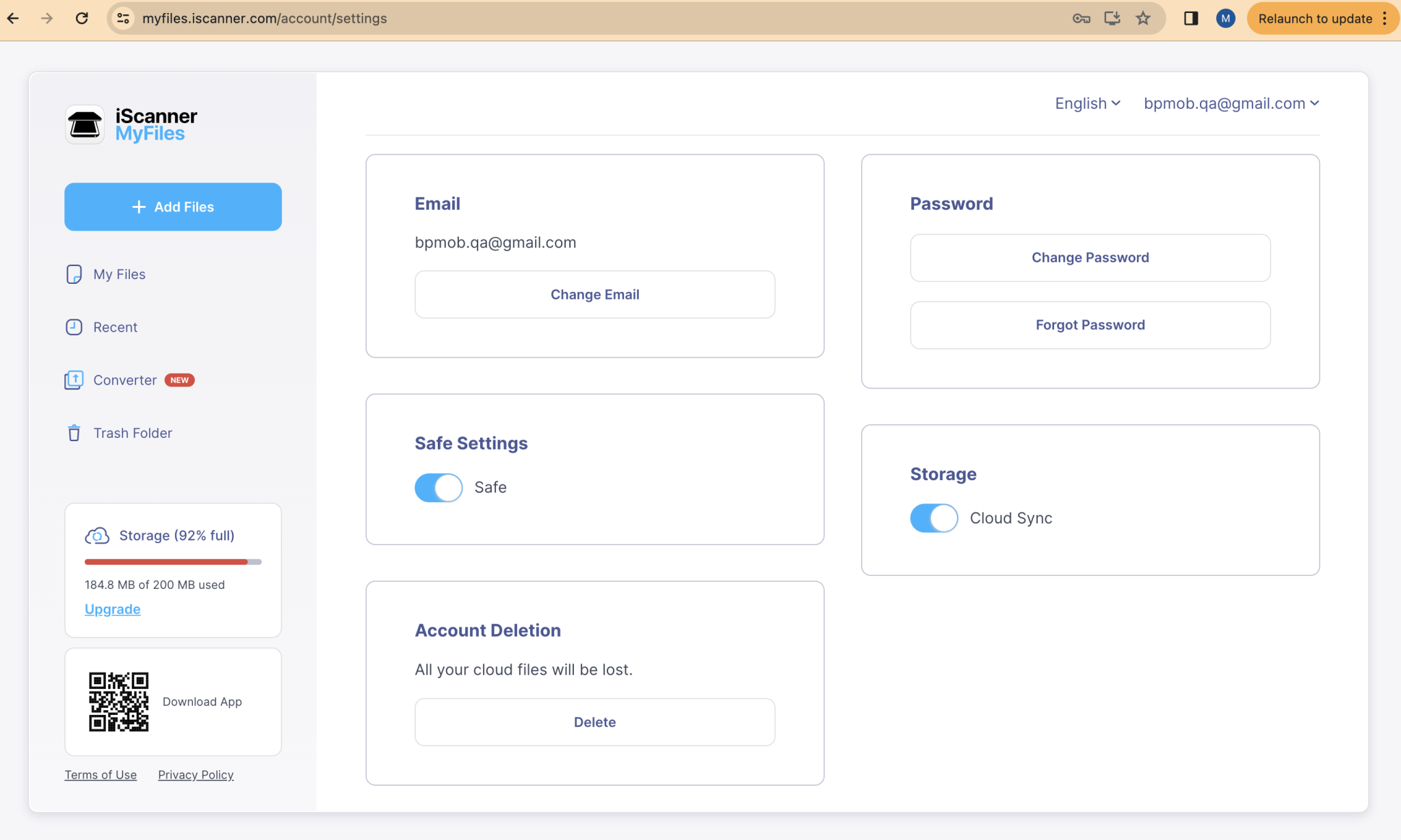Image resolution: width=1401 pixels, height=840 pixels.
Task: Open the Trash Folder
Action: tap(133, 432)
